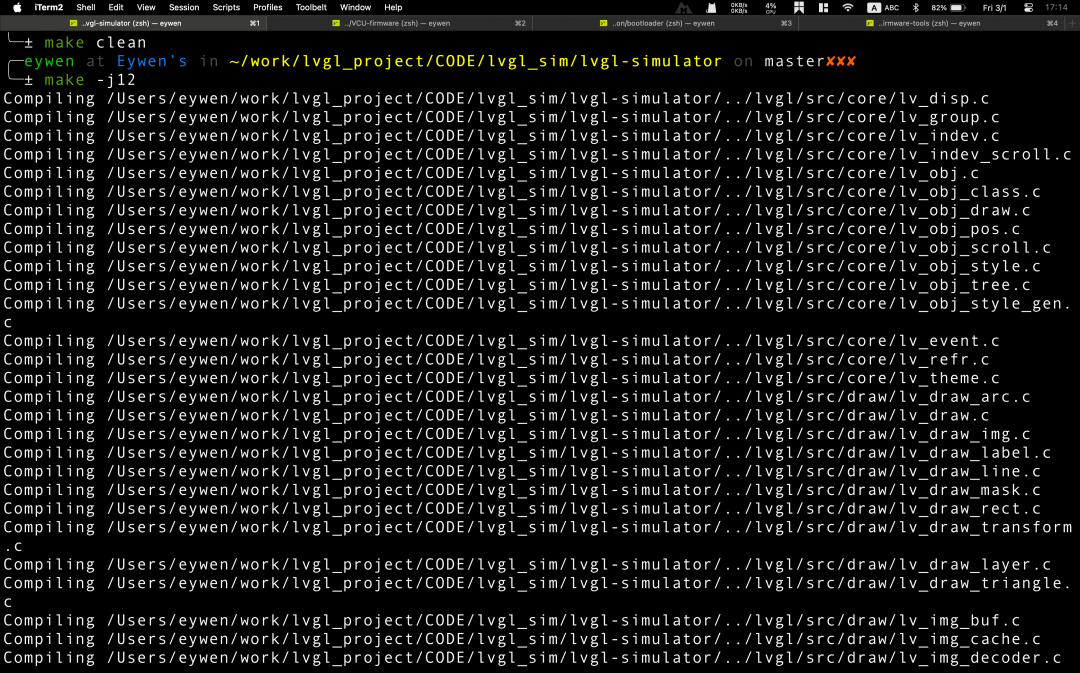Open the Toolbelt menu
Image resolution: width=1080 pixels, height=673 pixels.
311,7
